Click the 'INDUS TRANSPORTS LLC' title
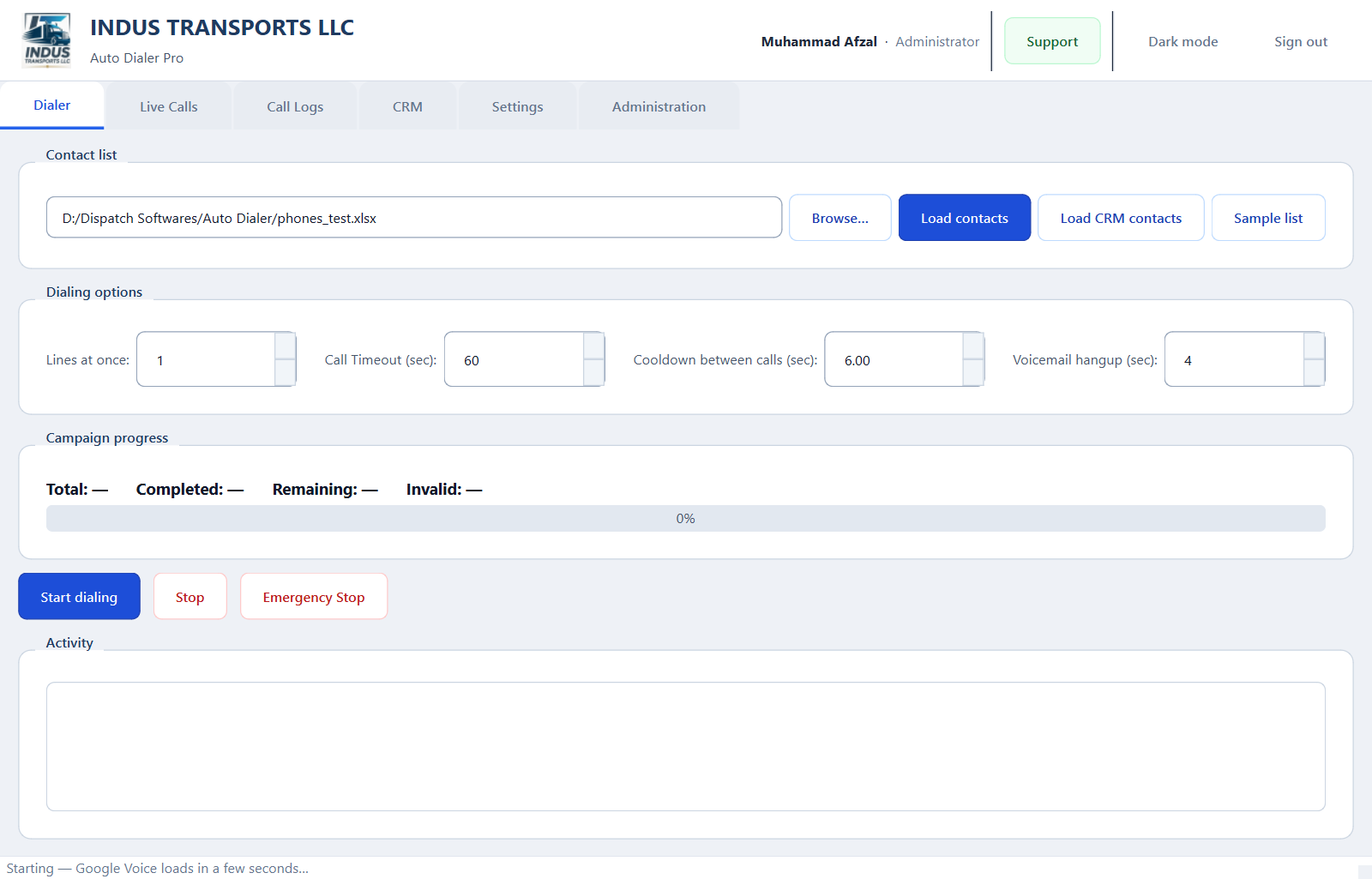The image size is (1372, 879). pyautogui.click(x=222, y=27)
